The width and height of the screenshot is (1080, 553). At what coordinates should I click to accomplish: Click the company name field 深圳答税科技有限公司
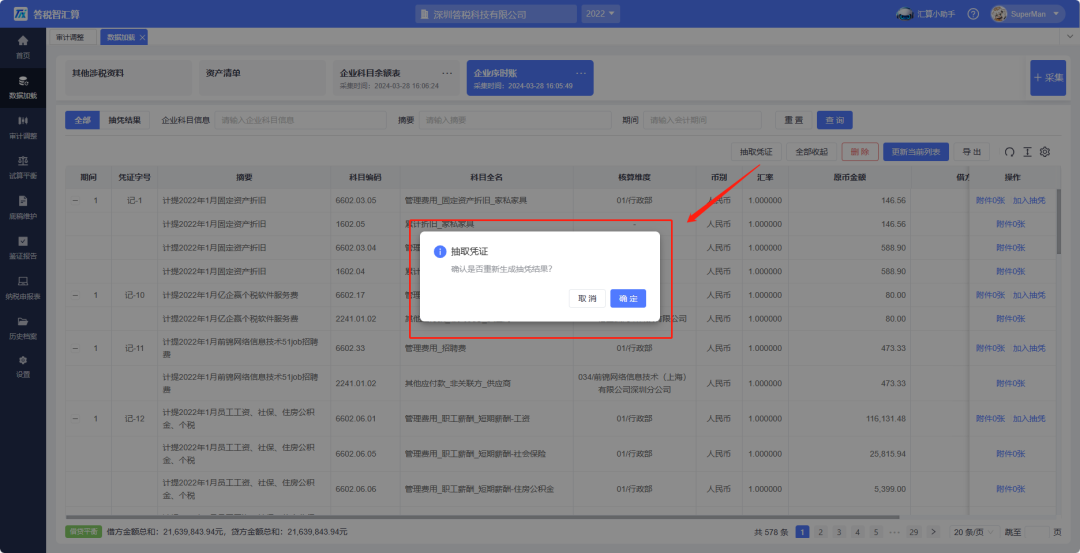coord(496,14)
